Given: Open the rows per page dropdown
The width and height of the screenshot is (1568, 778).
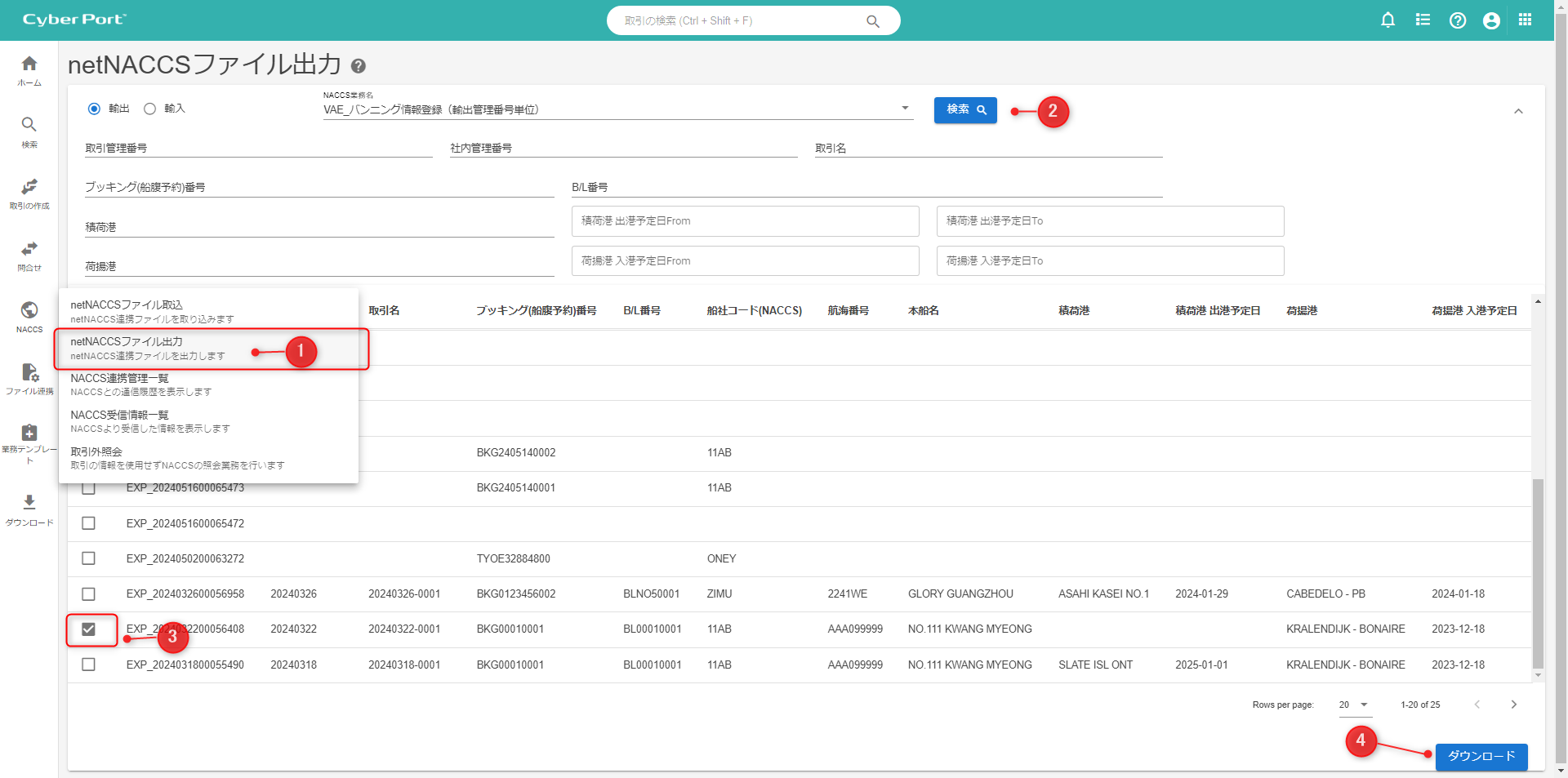Looking at the screenshot, I should click(x=1354, y=705).
